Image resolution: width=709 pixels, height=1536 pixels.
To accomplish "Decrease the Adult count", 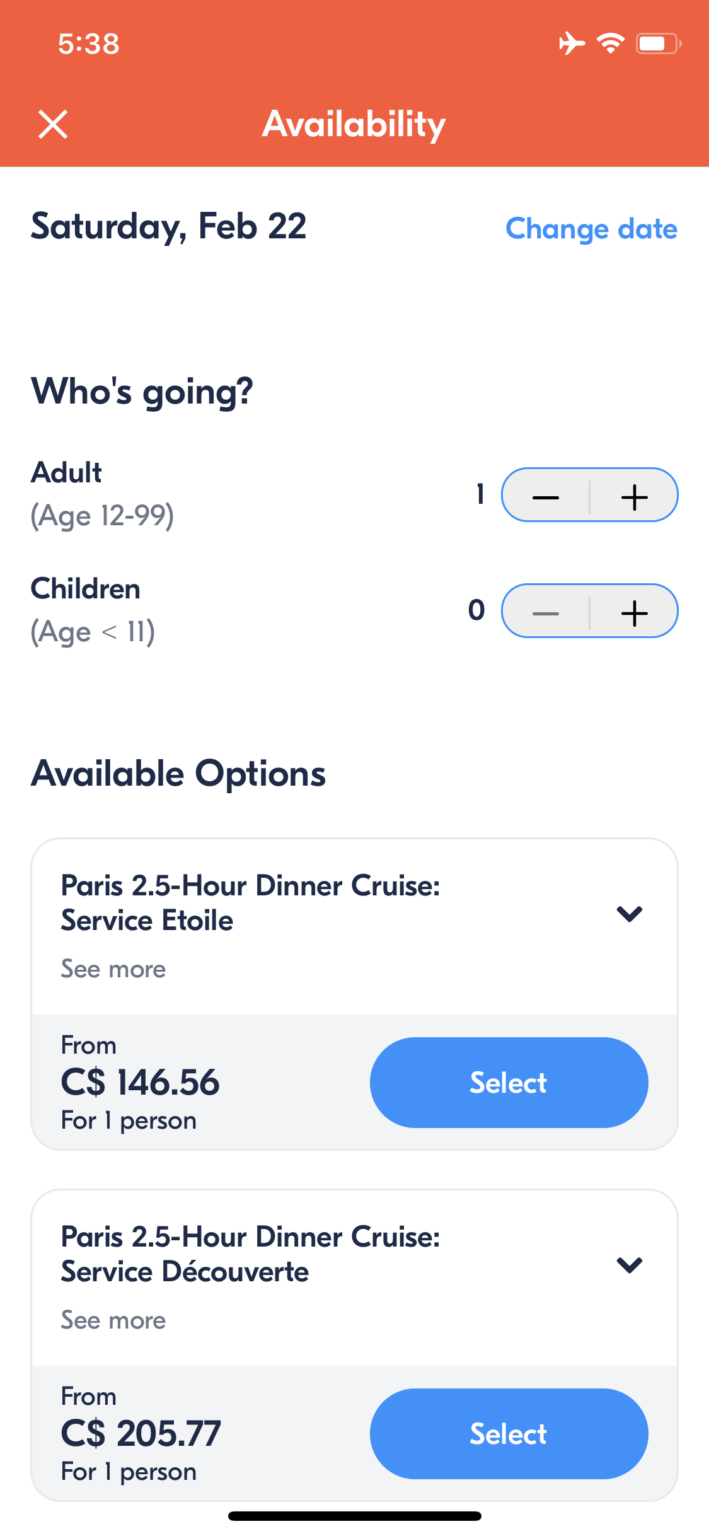I will (x=545, y=494).
